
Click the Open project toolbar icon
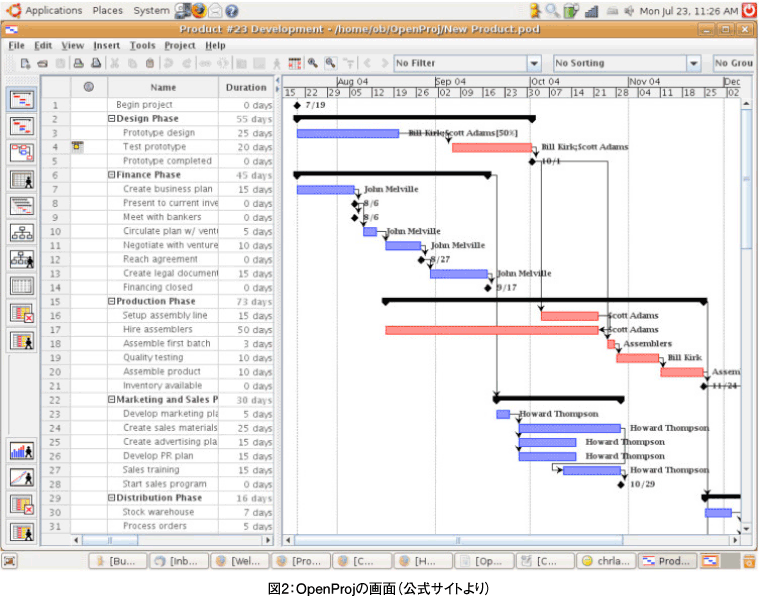point(43,63)
